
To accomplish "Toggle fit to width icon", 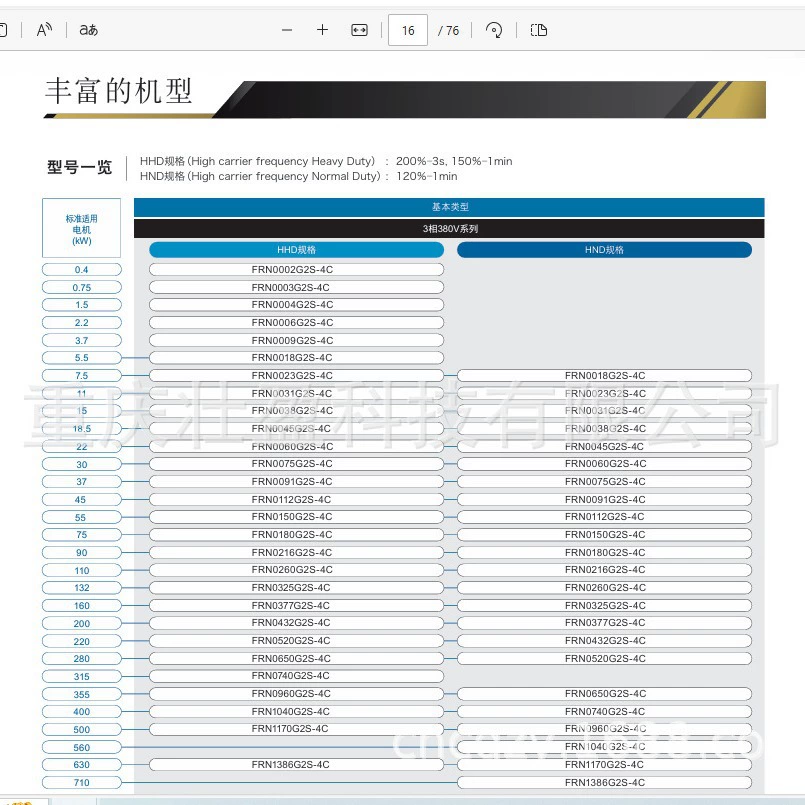I will tap(359, 30).
